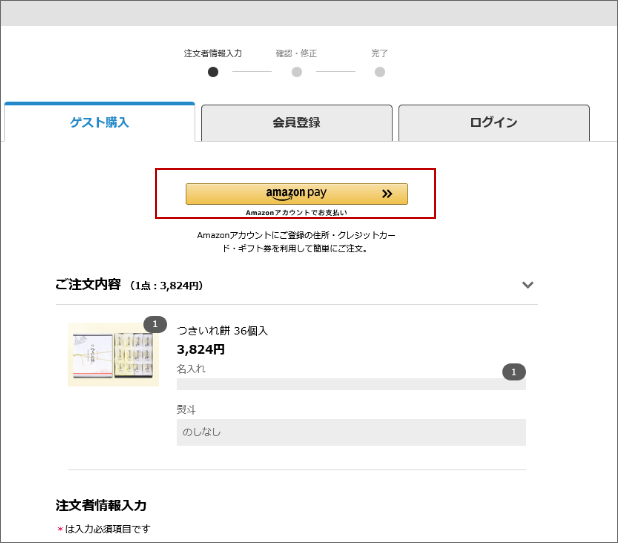Open the 熨斗 field showing のしなし

351,432
